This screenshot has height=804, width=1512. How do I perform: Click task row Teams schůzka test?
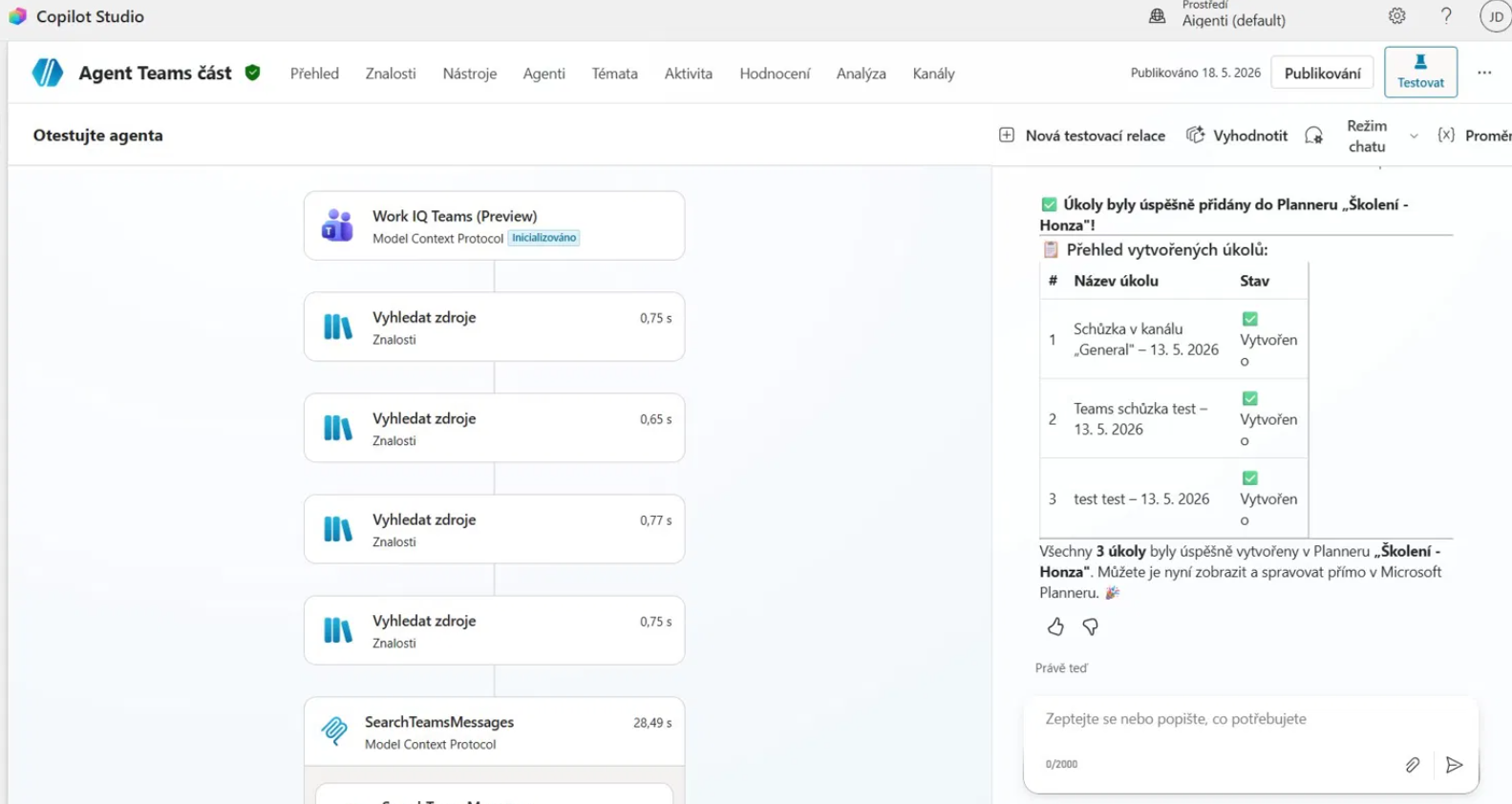pyautogui.click(x=1174, y=418)
